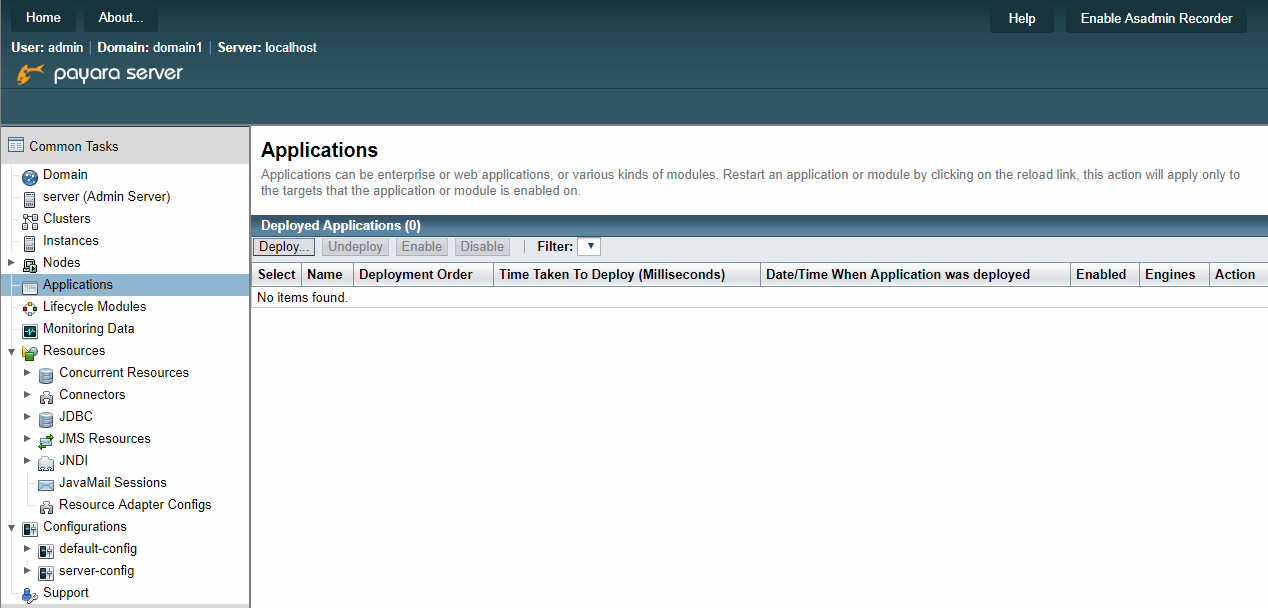Click the Monitoring Data chart icon
Screen dimensions: 1268x608
click(30, 328)
